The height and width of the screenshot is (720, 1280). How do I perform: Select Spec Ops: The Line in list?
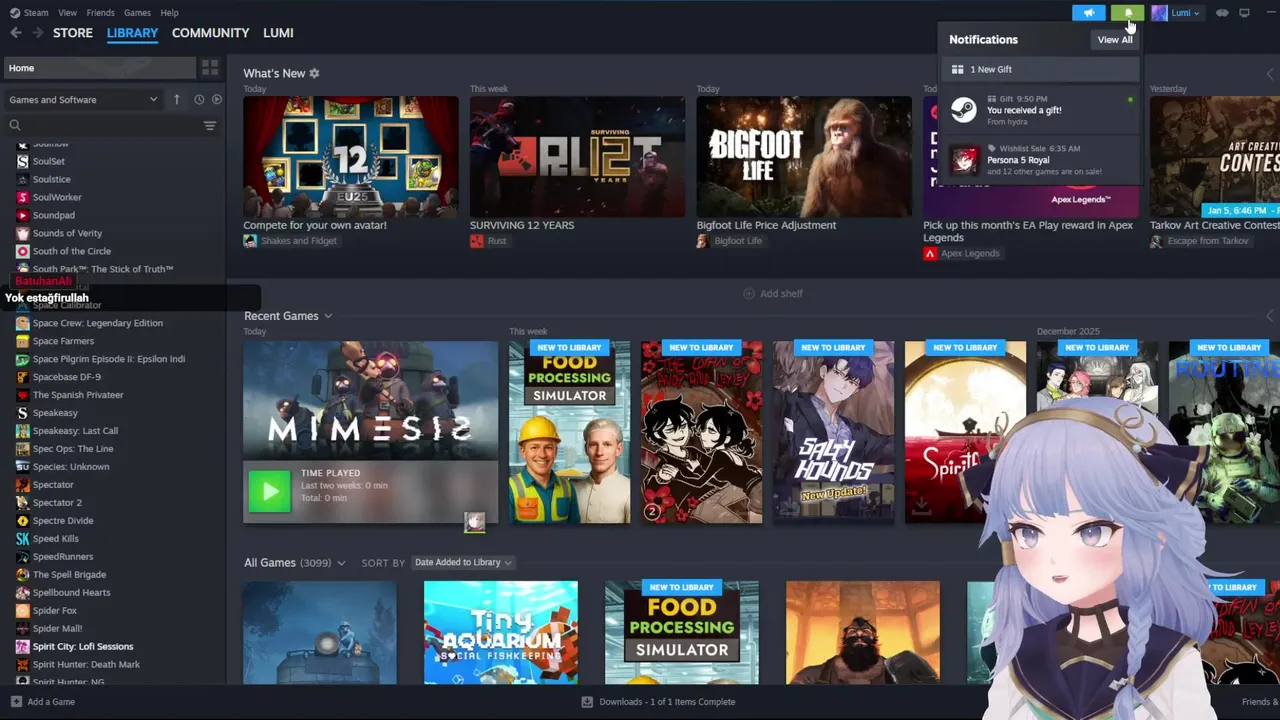click(73, 449)
